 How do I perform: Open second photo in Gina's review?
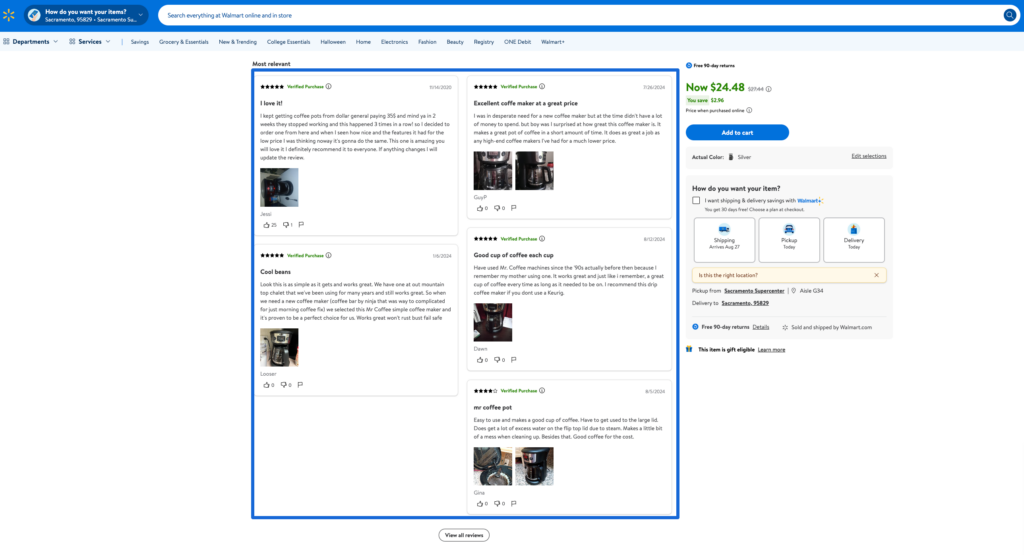(x=534, y=466)
